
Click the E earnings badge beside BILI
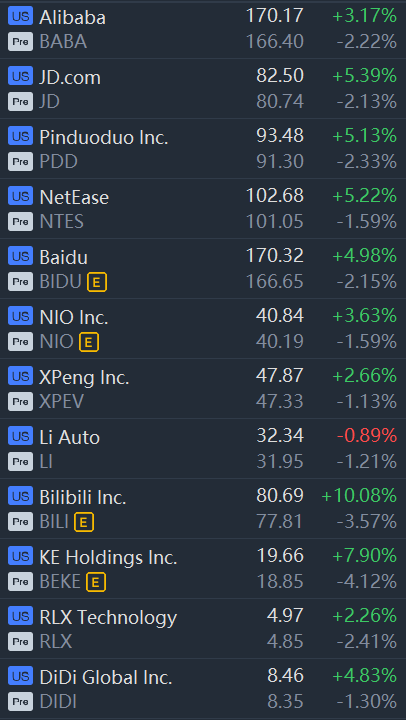[x=84, y=522]
